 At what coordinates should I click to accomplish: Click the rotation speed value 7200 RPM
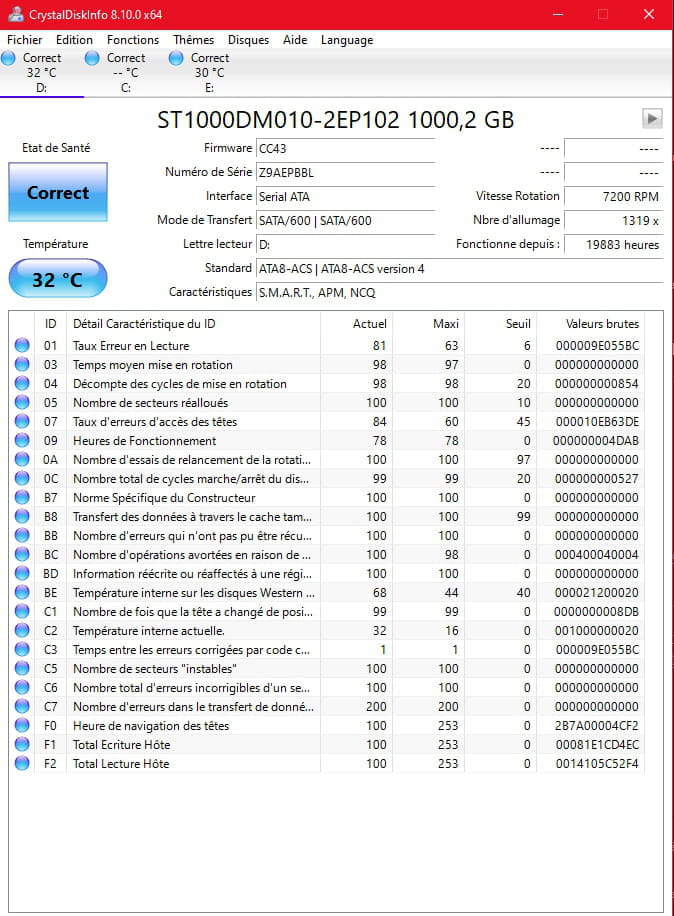click(x=613, y=196)
